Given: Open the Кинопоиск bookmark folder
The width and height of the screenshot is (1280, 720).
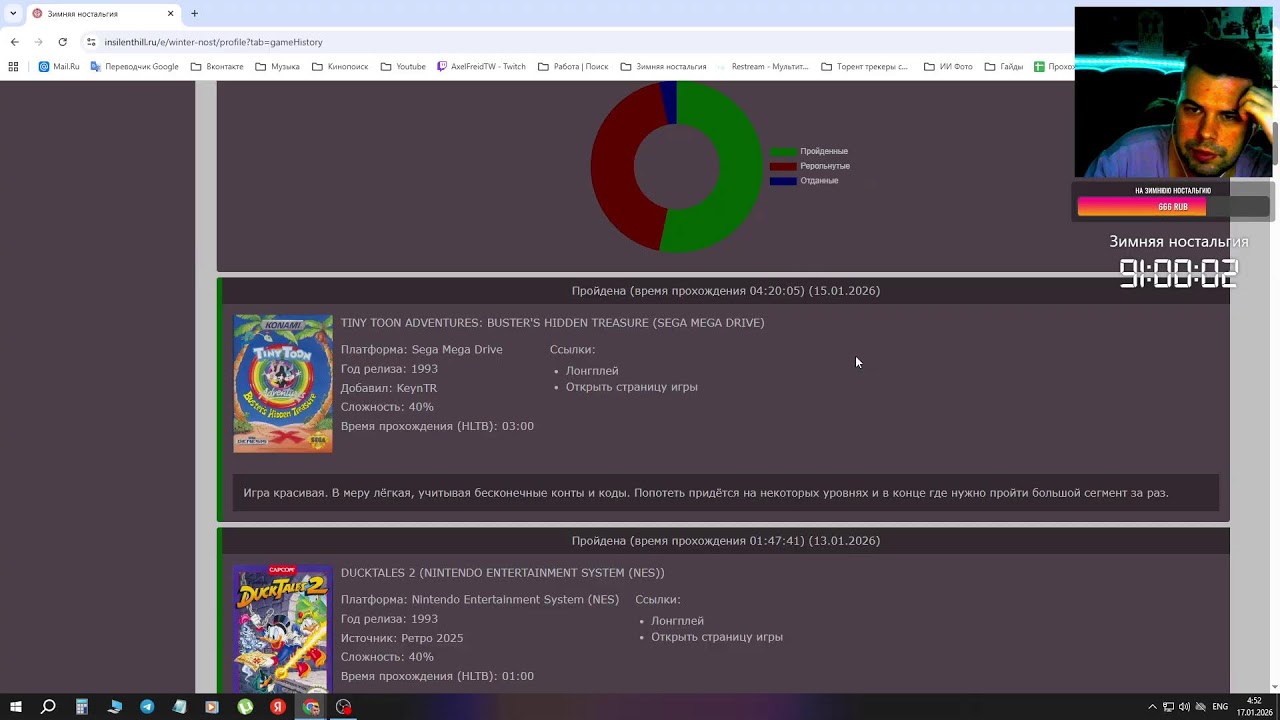Looking at the screenshot, I should 339,67.
